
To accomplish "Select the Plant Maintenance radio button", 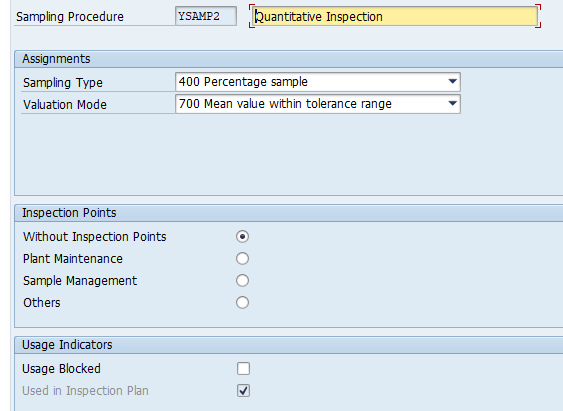I will point(242,258).
